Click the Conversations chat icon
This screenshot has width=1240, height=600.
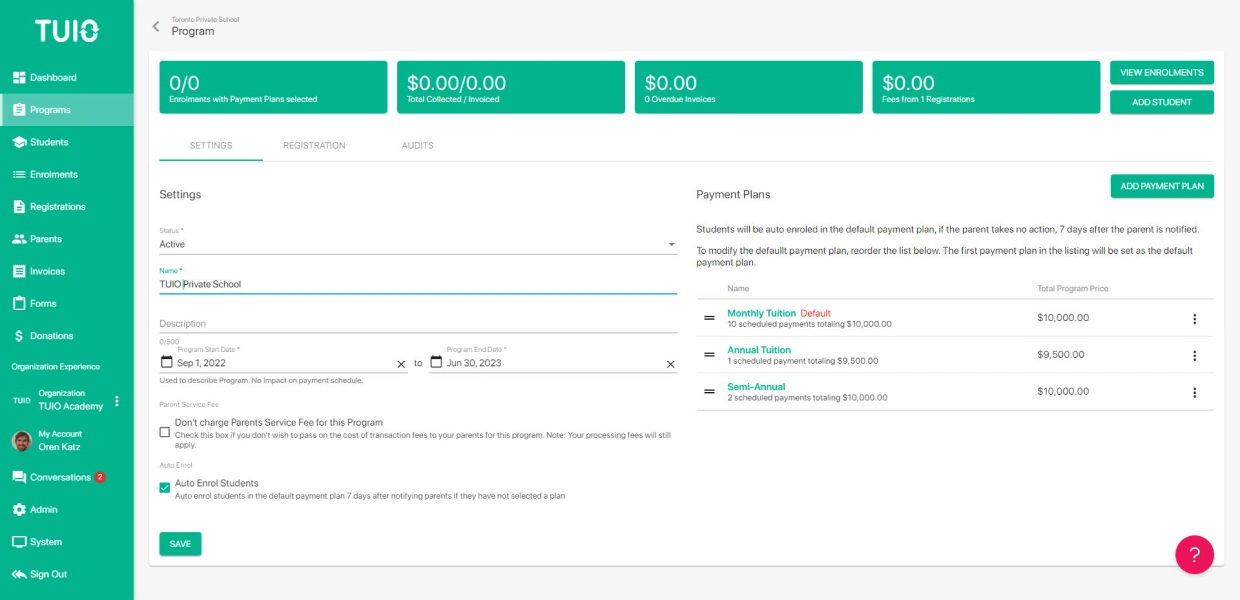[x=19, y=478]
